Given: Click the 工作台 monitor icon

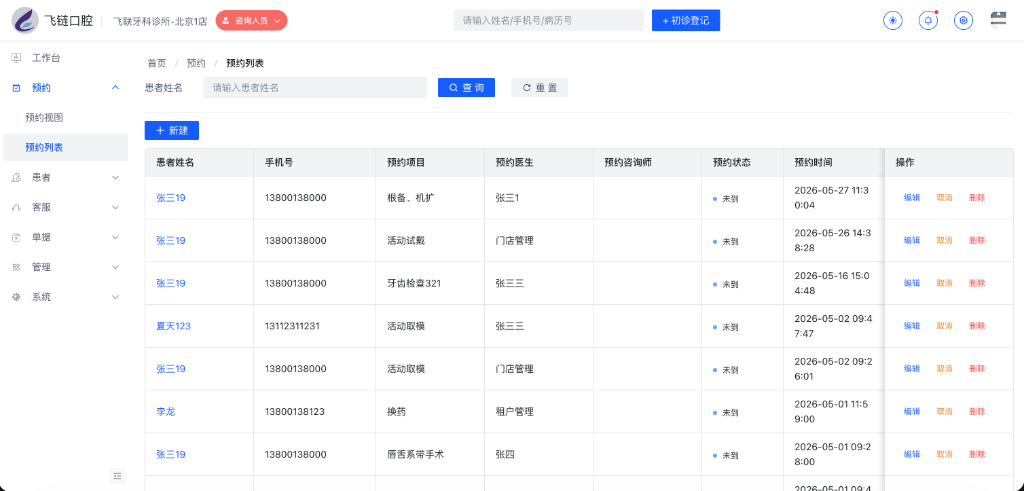Looking at the screenshot, I should pyautogui.click(x=16, y=58).
